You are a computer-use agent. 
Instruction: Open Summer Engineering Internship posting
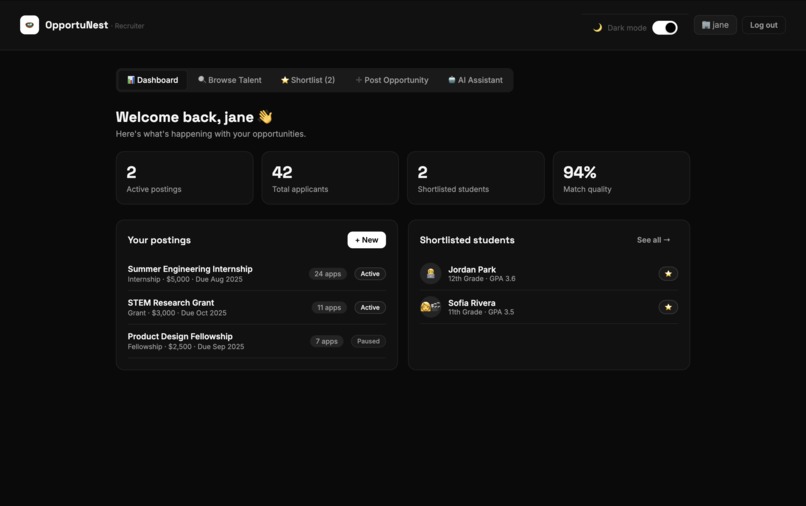pyautogui.click(x=190, y=269)
